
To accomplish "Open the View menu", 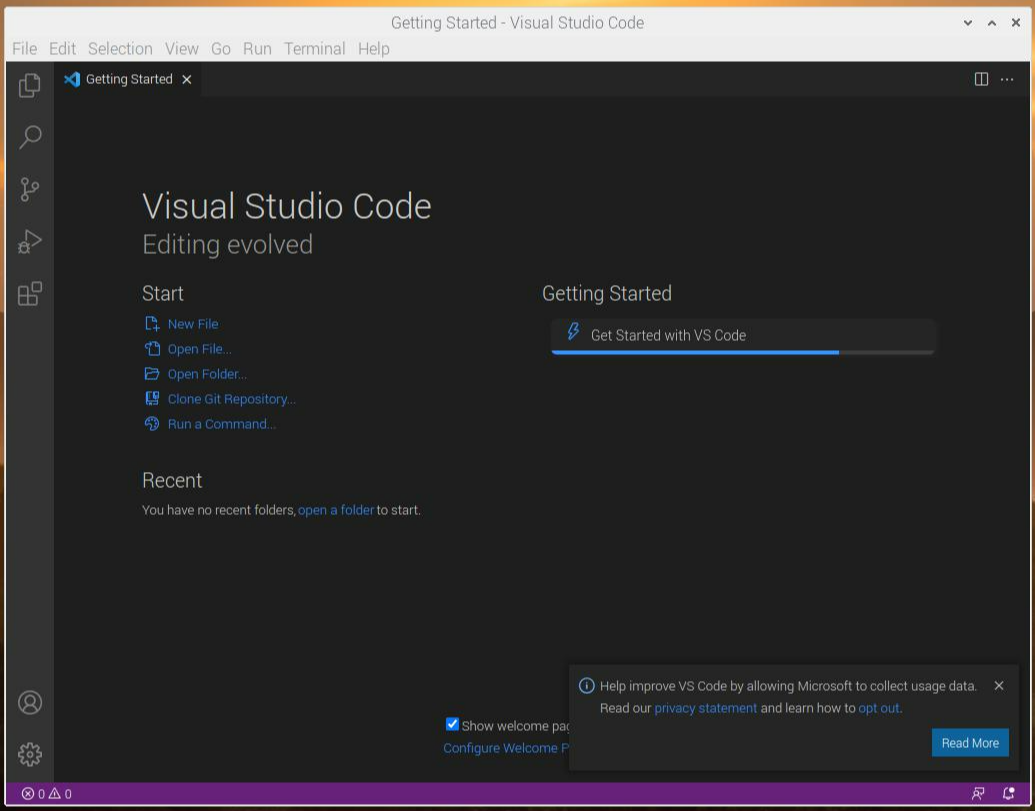I will 182,49.
